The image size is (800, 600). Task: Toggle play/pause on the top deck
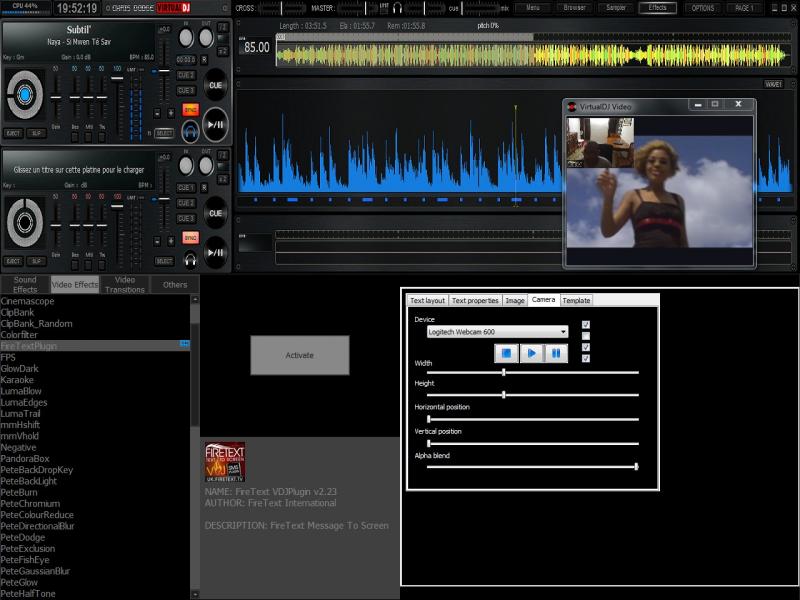coord(215,125)
